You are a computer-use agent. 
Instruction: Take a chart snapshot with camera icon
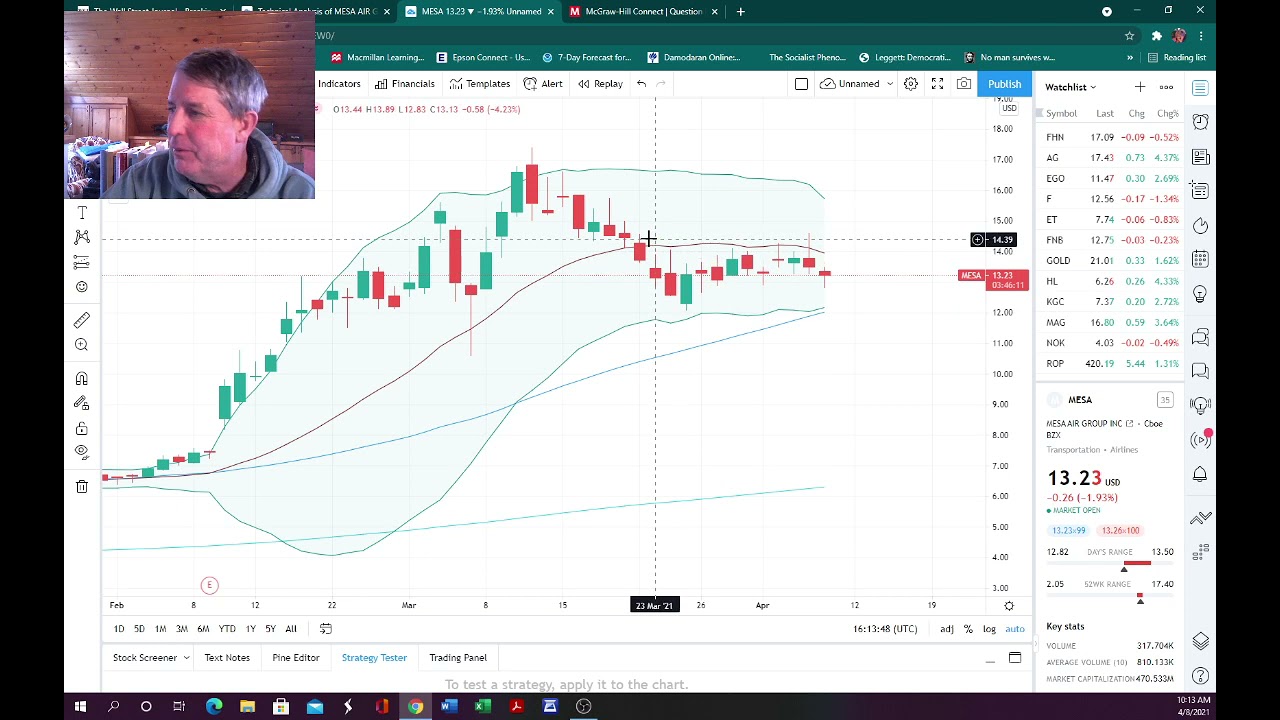pos(964,84)
